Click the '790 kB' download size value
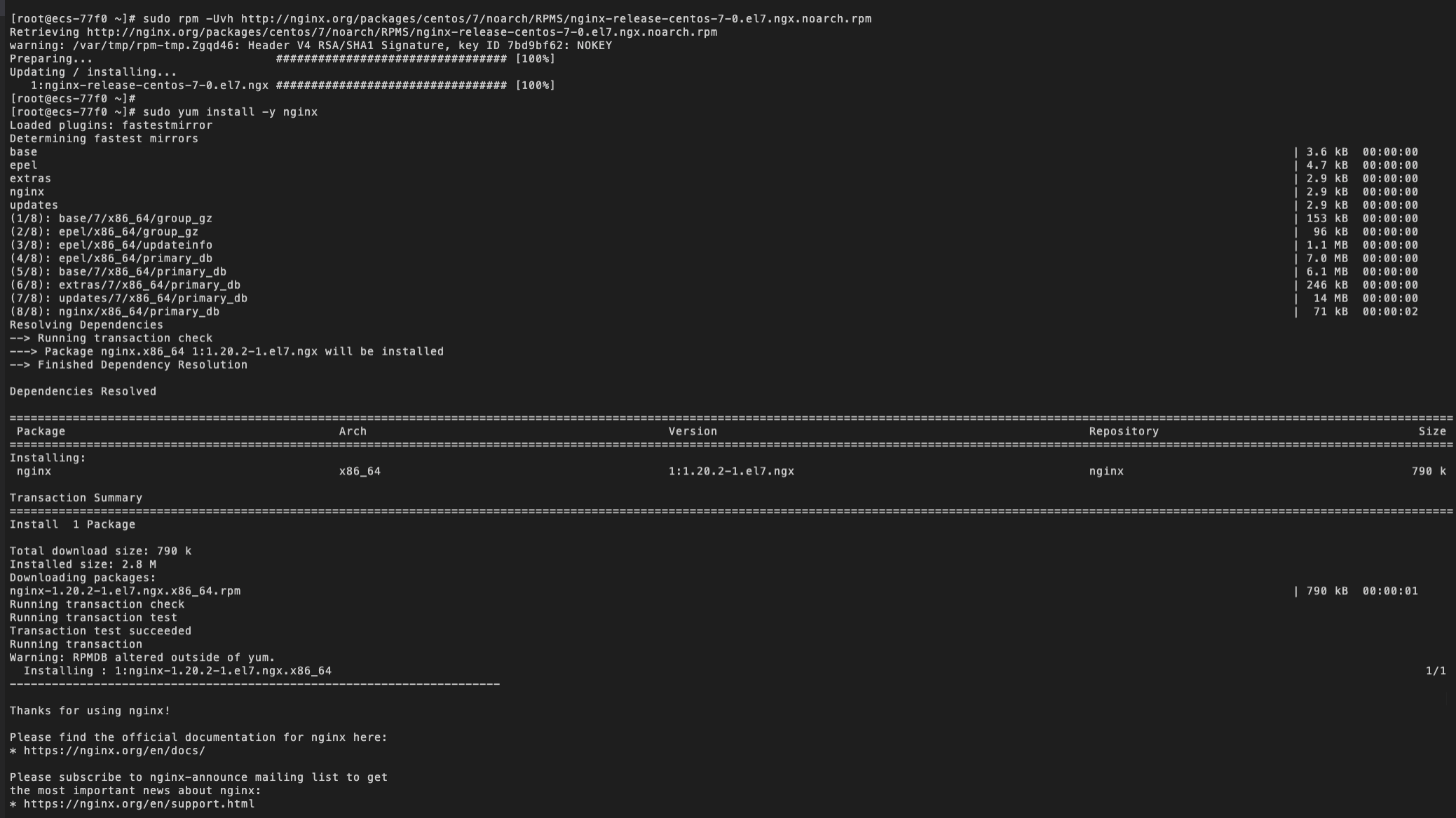The height and width of the screenshot is (818, 1456). click(1327, 592)
